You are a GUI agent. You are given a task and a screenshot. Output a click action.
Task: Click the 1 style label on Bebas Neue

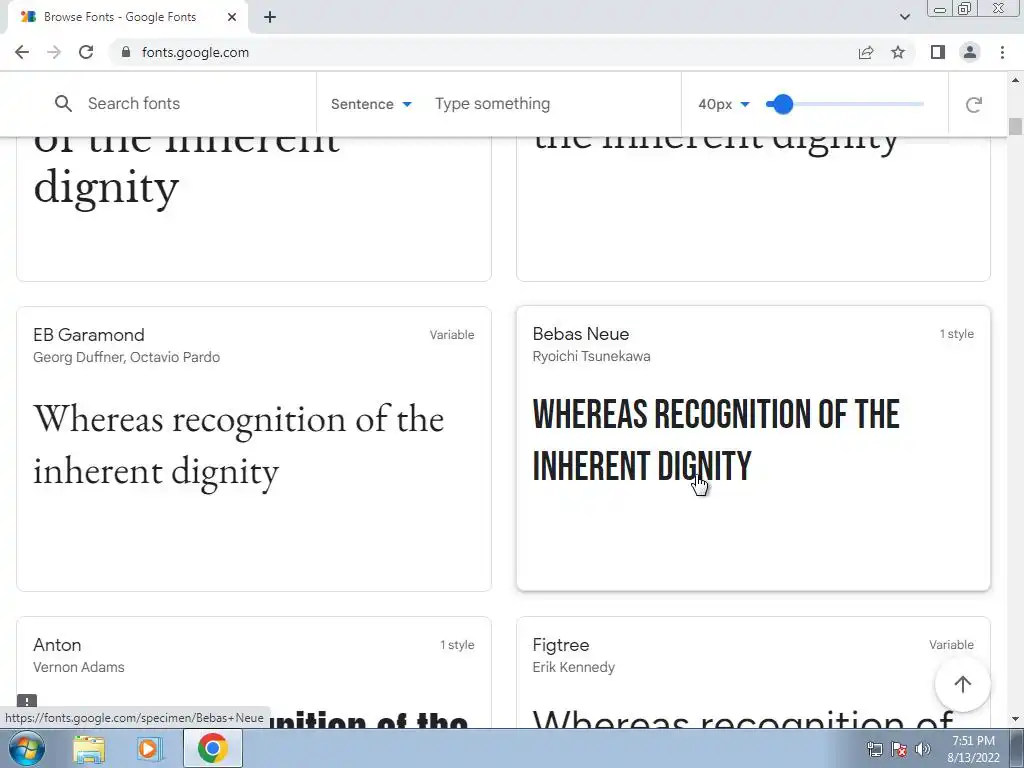click(x=956, y=334)
